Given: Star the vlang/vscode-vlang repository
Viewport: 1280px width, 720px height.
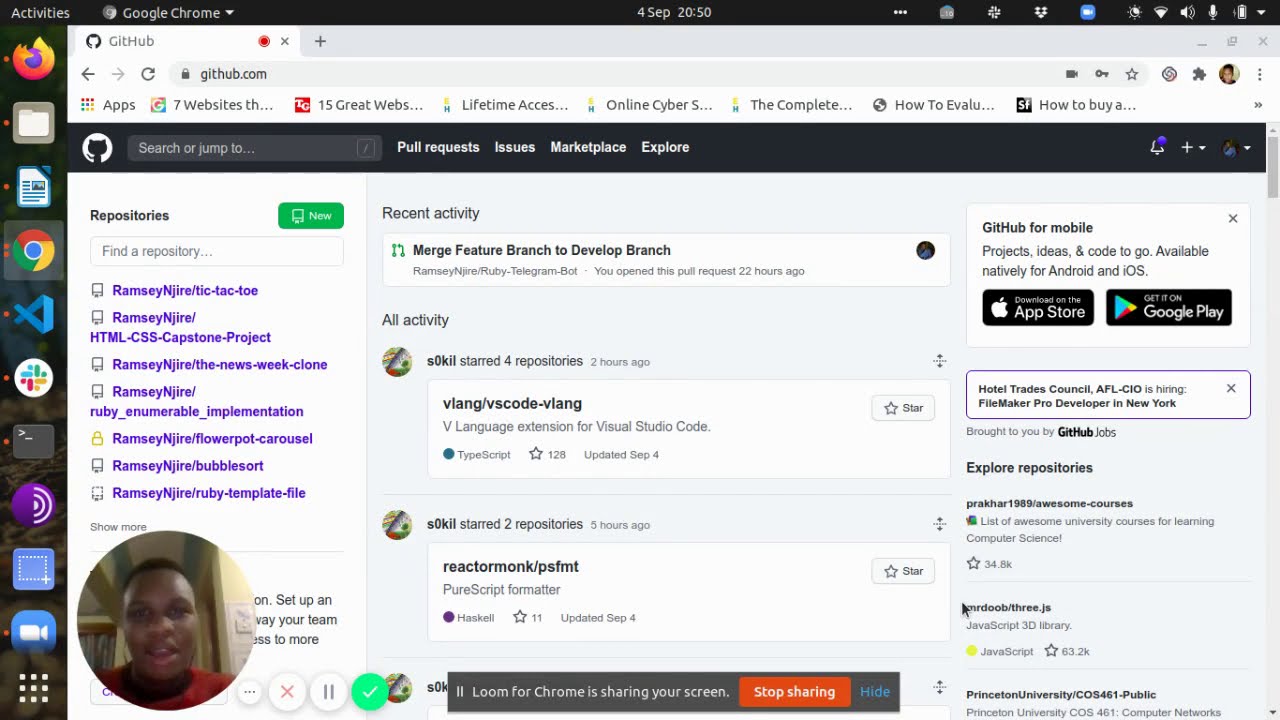Looking at the screenshot, I should point(903,408).
